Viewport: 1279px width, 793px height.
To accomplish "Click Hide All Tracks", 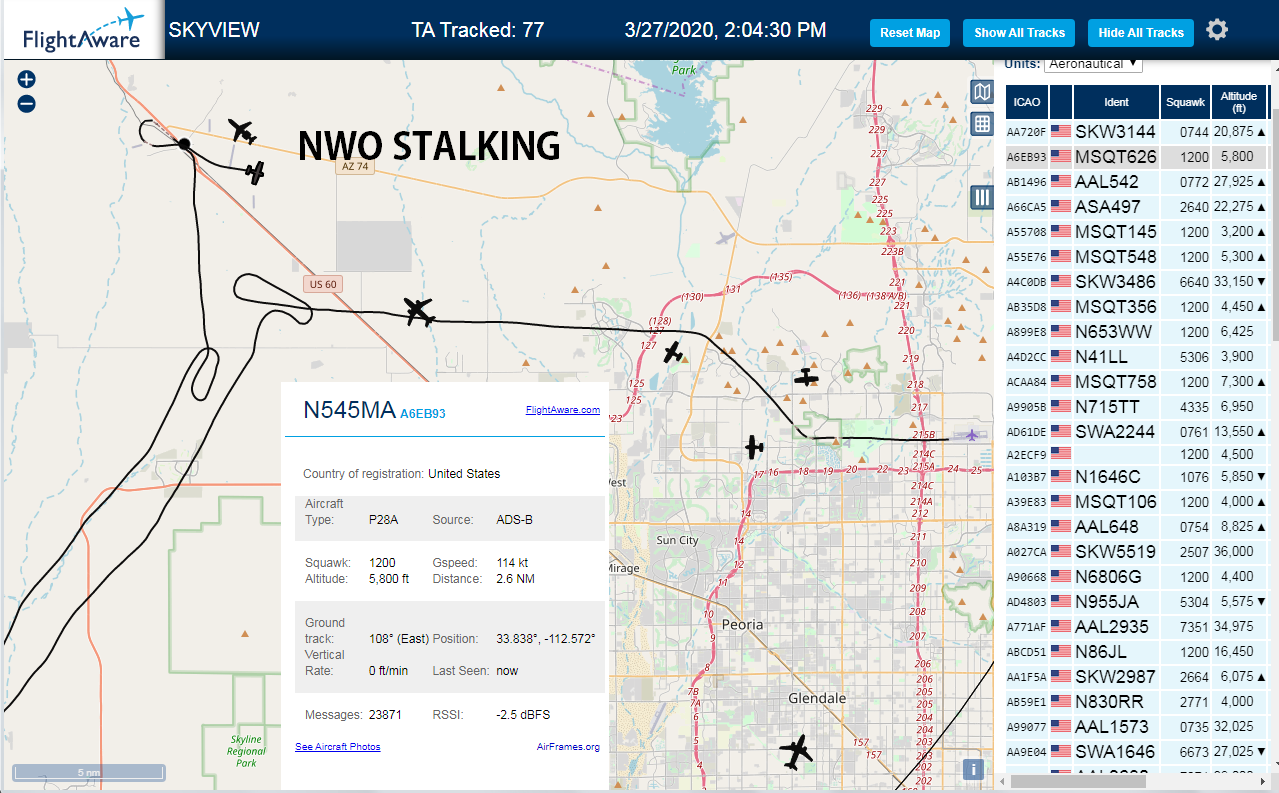I will tap(1141, 33).
